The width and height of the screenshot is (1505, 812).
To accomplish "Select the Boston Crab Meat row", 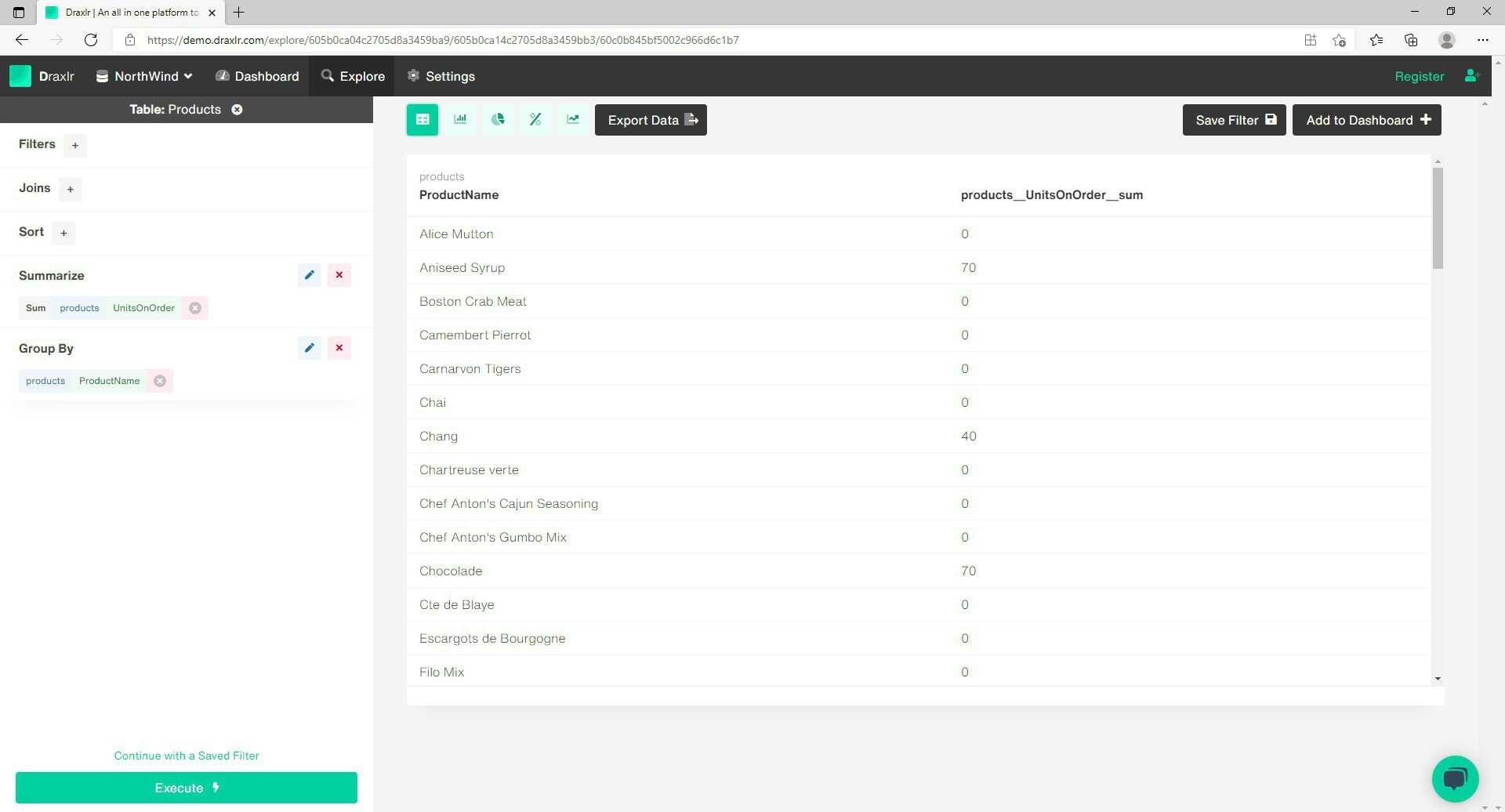I will pos(919,301).
